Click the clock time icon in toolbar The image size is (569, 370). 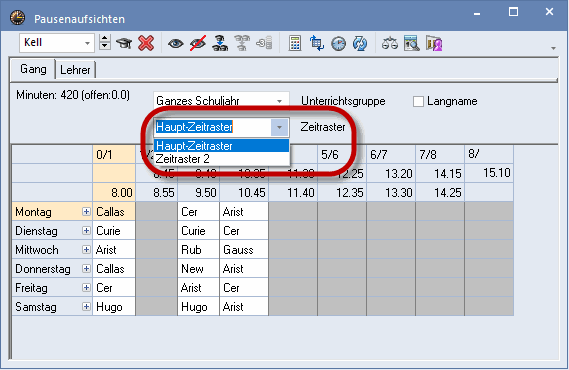click(x=338, y=44)
